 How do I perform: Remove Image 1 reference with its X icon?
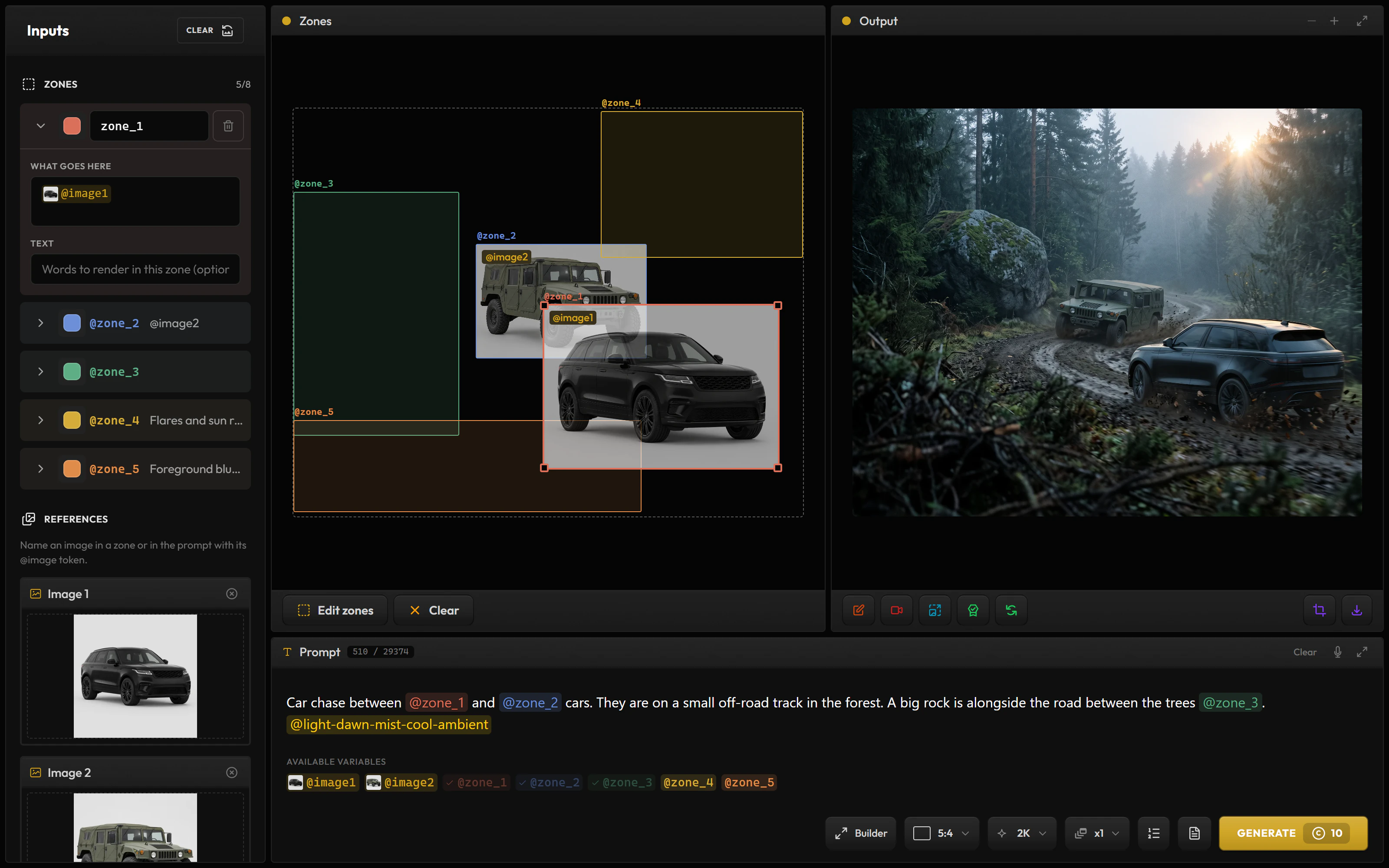click(232, 594)
